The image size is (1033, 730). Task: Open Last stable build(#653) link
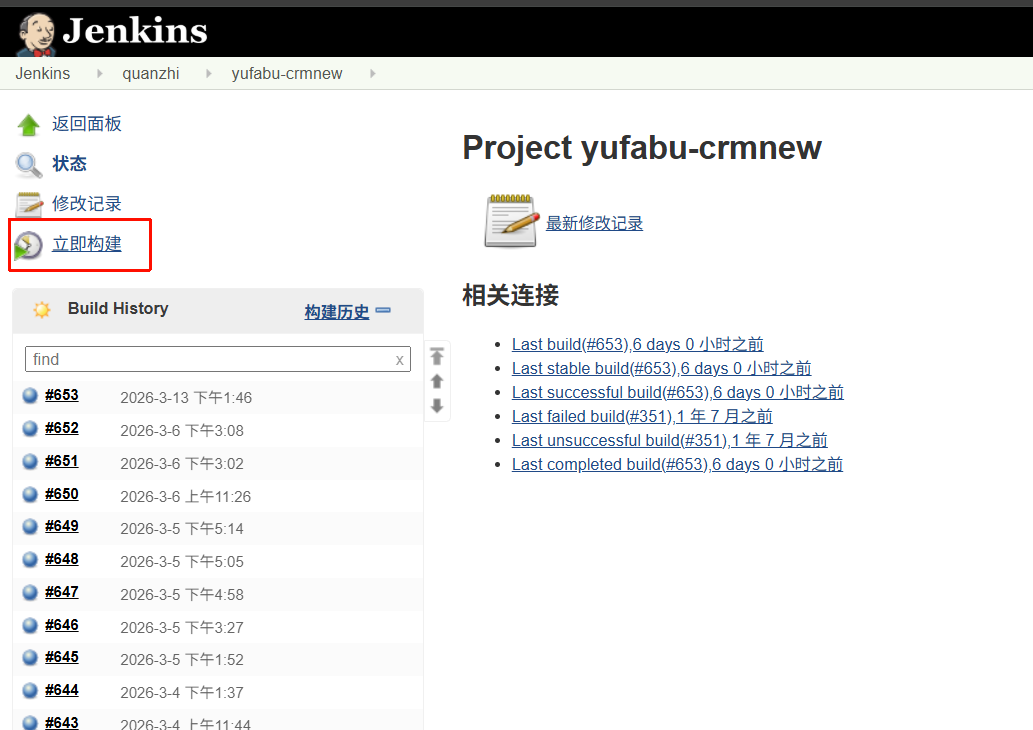(661, 368)
